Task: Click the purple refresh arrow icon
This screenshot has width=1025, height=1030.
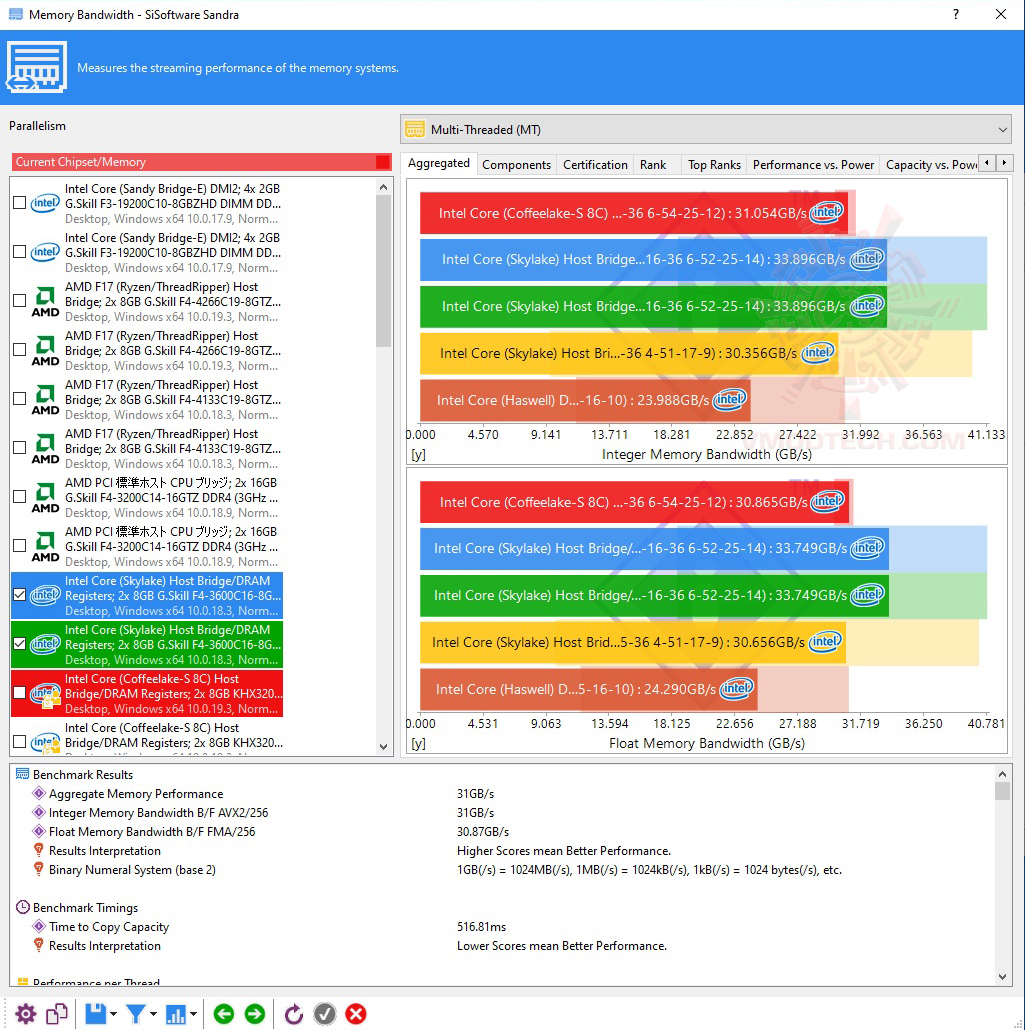Action: tap(294, 1014)
